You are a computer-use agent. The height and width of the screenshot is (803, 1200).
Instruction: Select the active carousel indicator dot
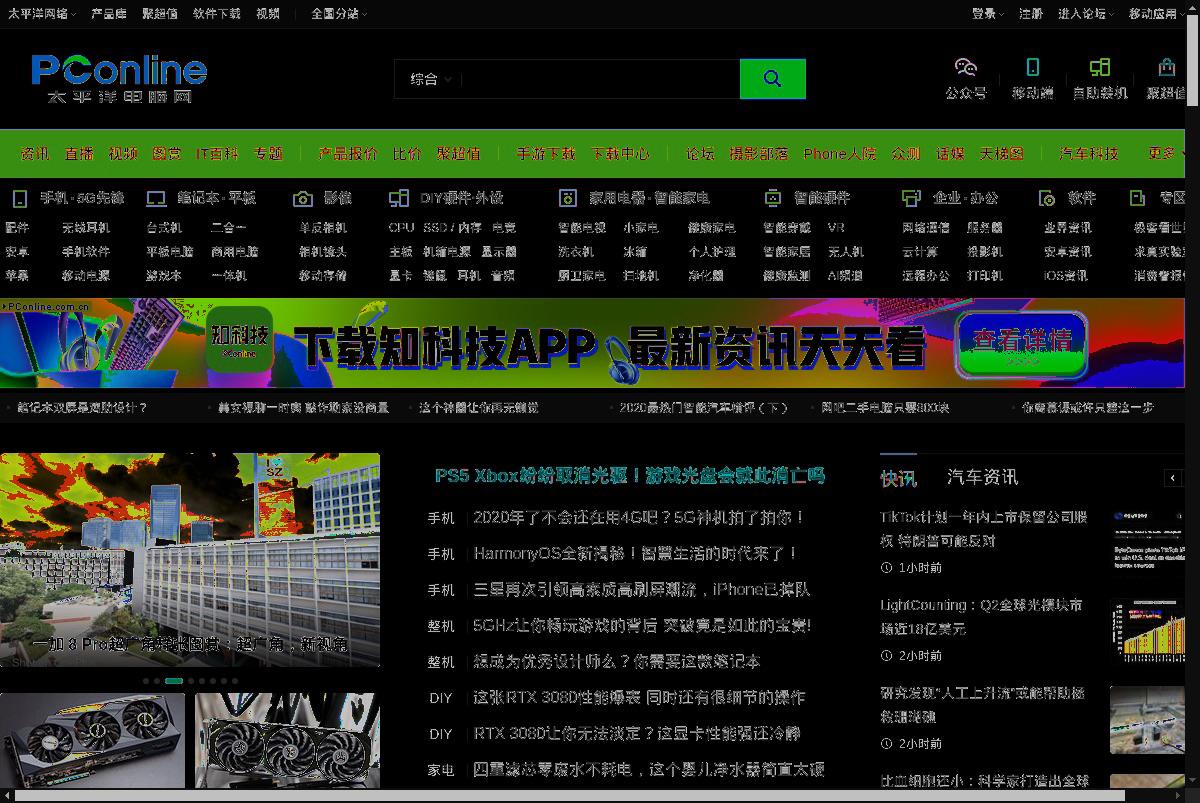174,681
